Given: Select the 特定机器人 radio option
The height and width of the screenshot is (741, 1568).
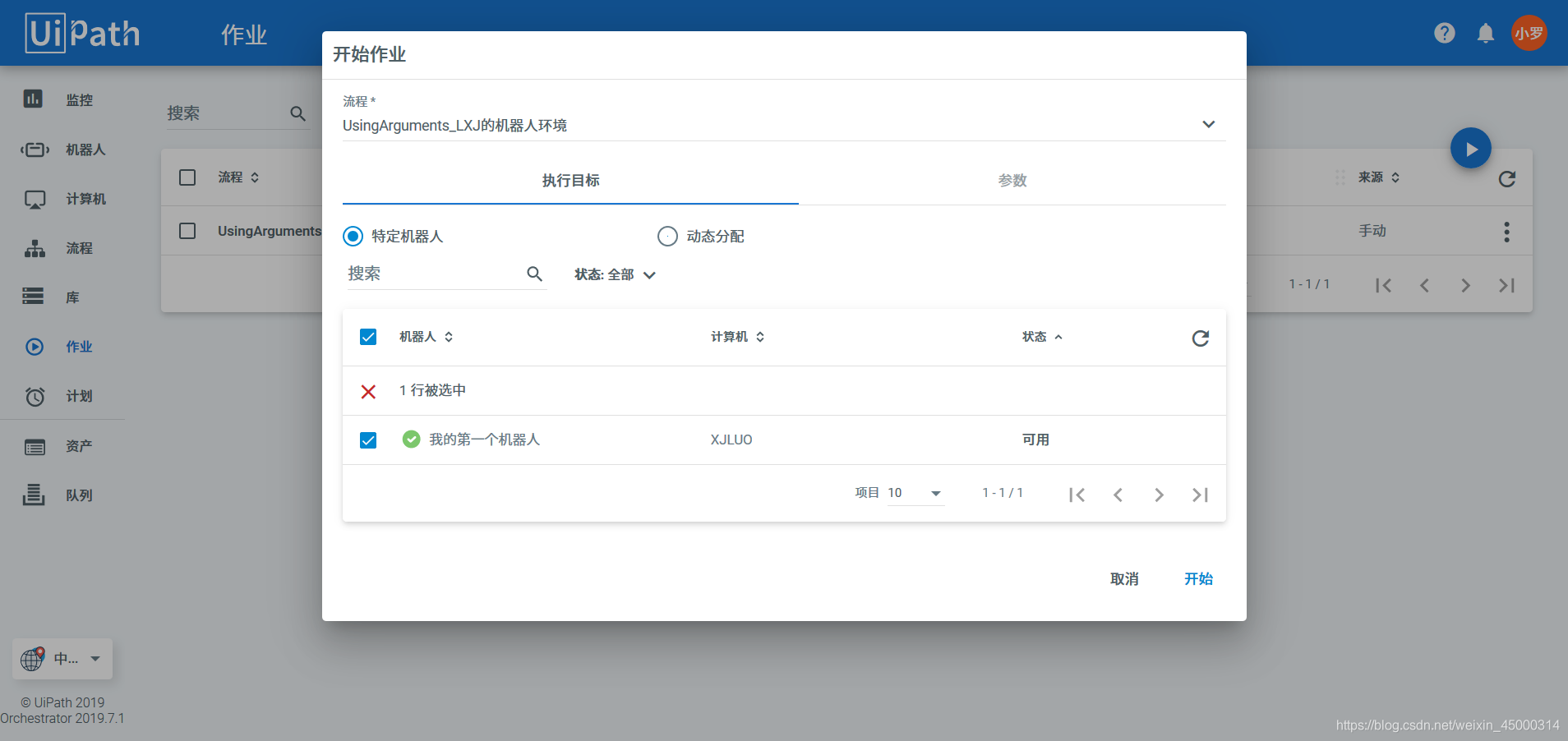Looking at the screenshot, I should click(x=353, y=237).
